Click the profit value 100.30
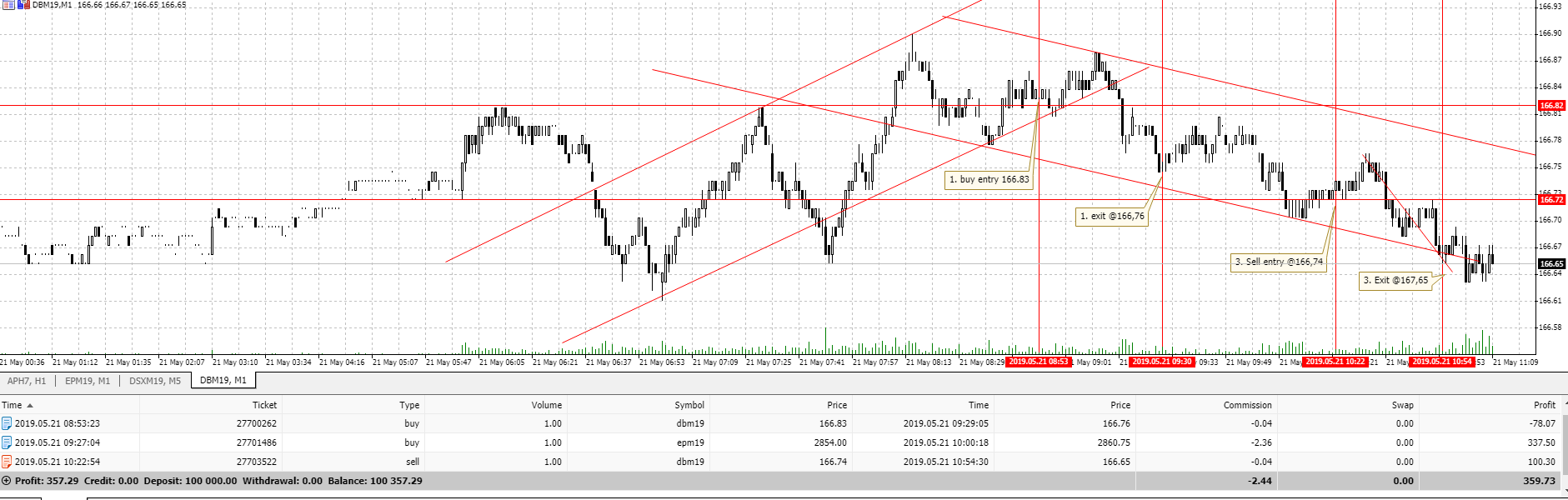This screenshot has width=1568, height=500. tap(1541, 462)
